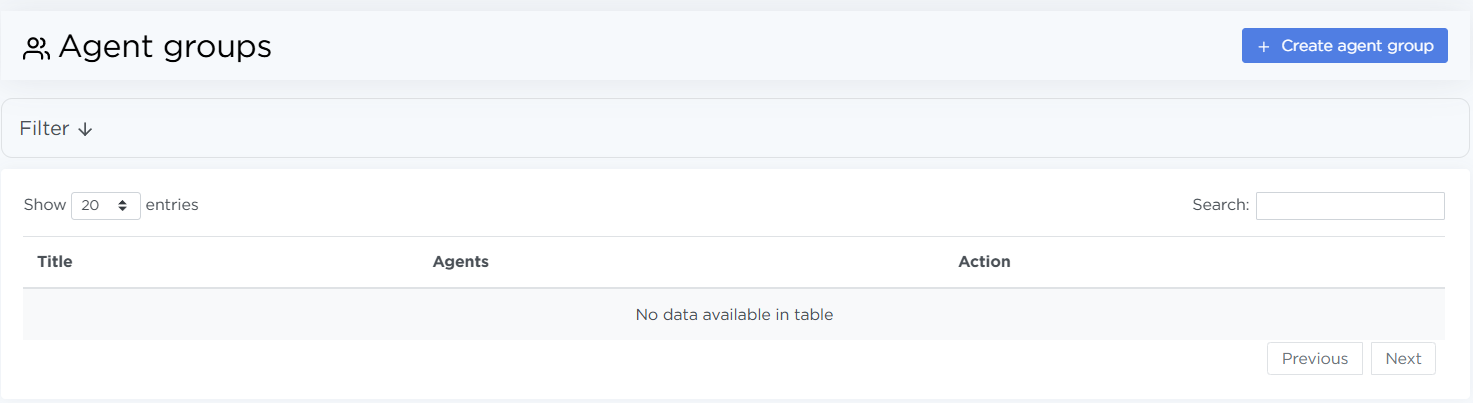Sort the table by Agents column
Image resolution: width=1473 pixels, height=403 pixels.
pos(460,262)
